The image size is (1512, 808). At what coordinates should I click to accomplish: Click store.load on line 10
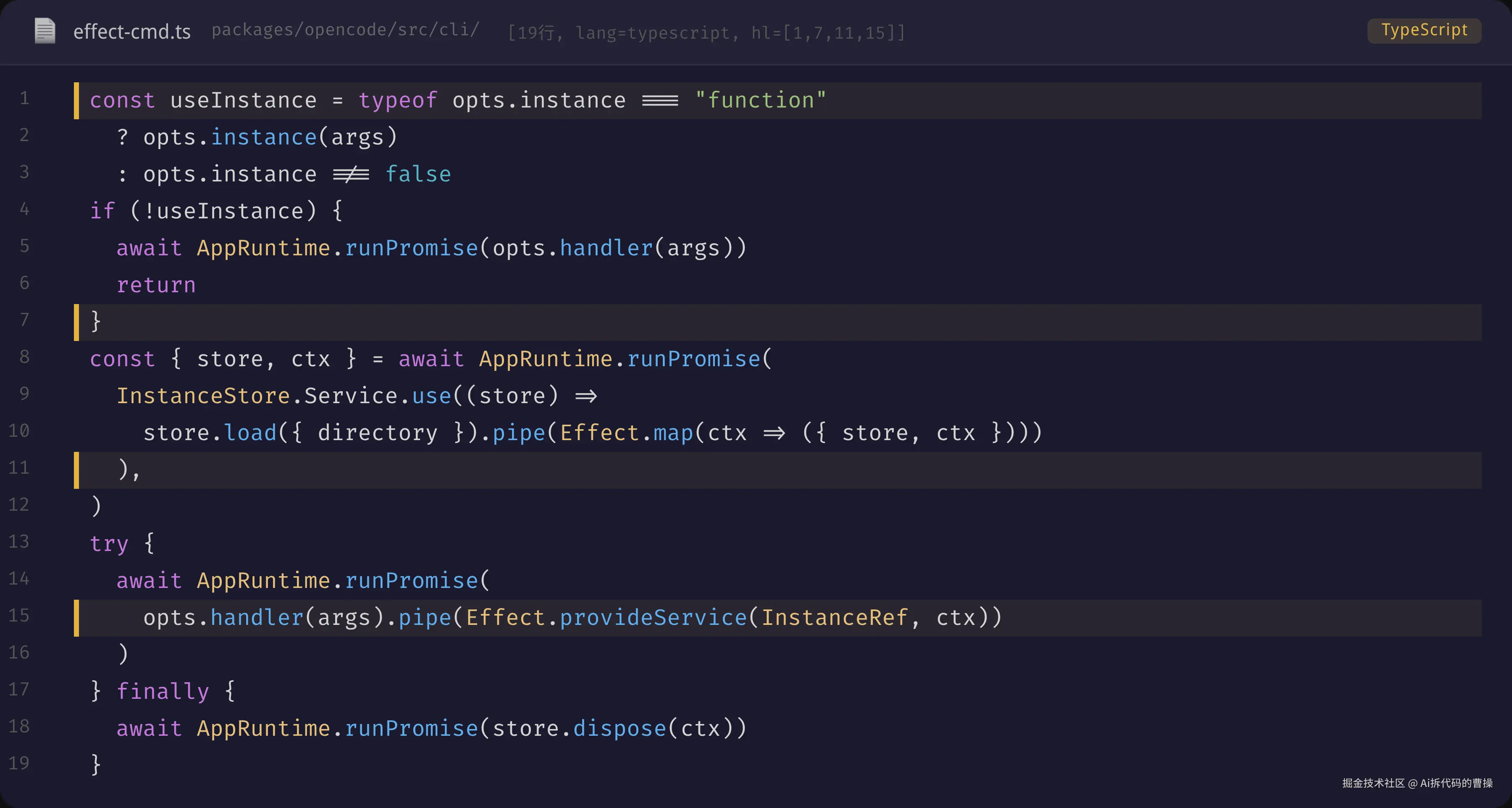click(210, 433)
